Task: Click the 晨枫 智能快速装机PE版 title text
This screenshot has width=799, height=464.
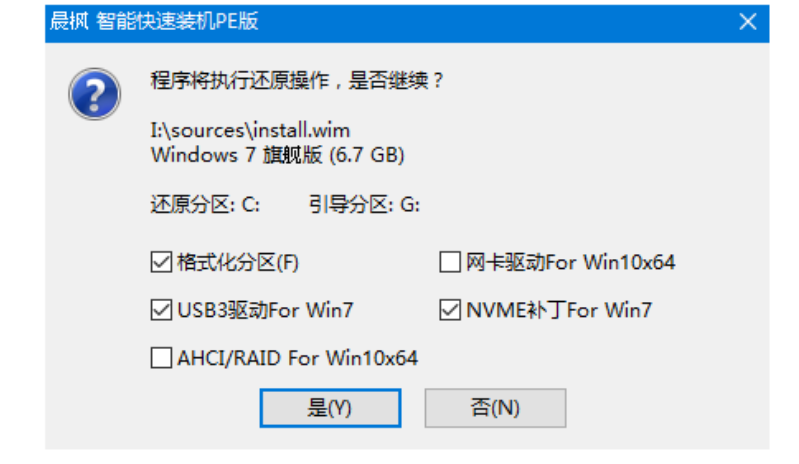Action: [x=154, y=22]
